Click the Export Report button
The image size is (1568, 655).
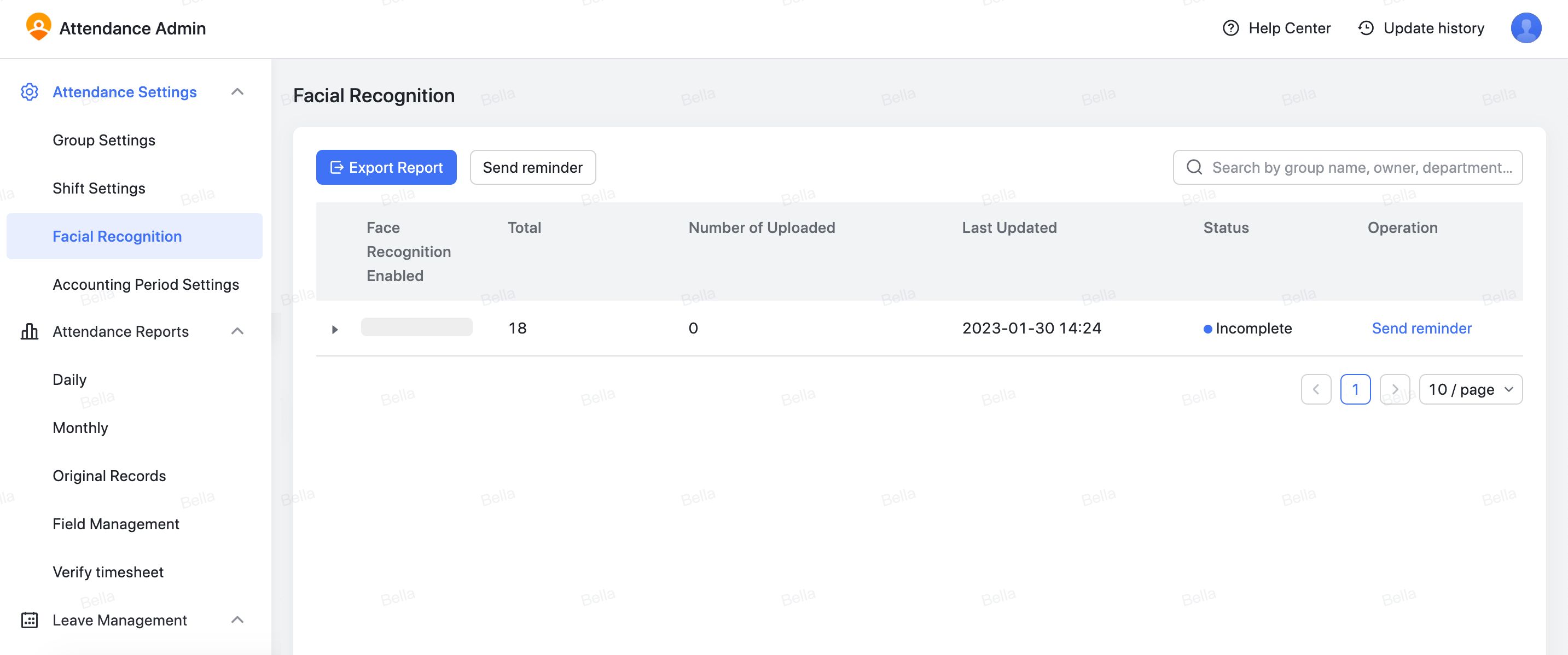coord(386,167)
